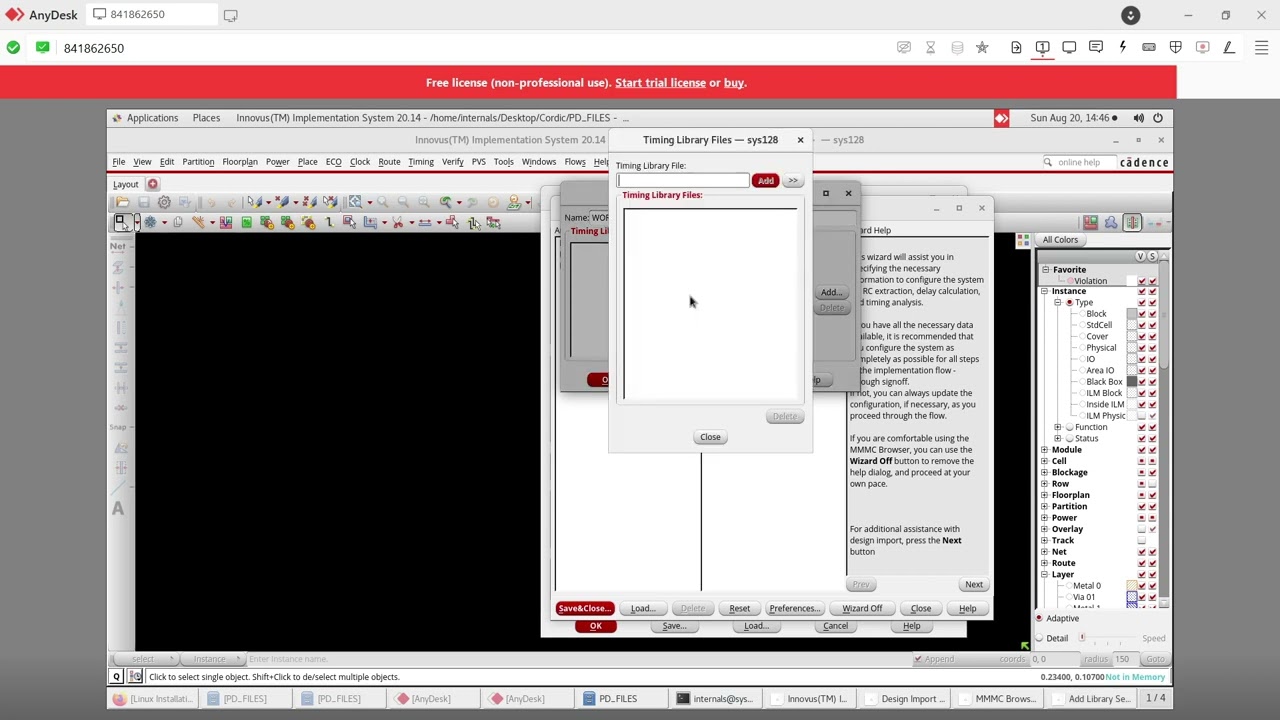Open the GNOME Applications menu

pos(152,118)
